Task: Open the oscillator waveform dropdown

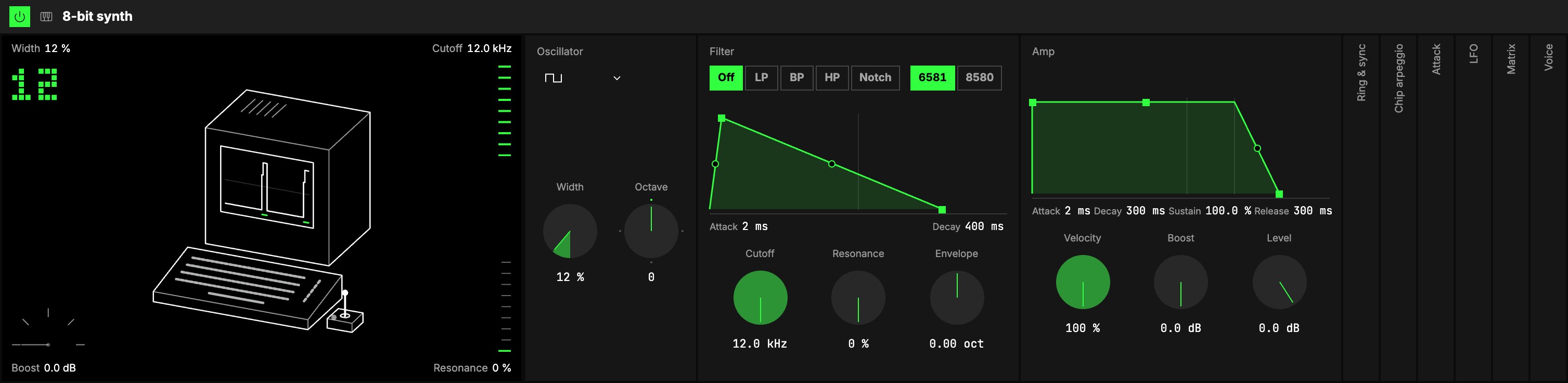Action: [583, 78]
